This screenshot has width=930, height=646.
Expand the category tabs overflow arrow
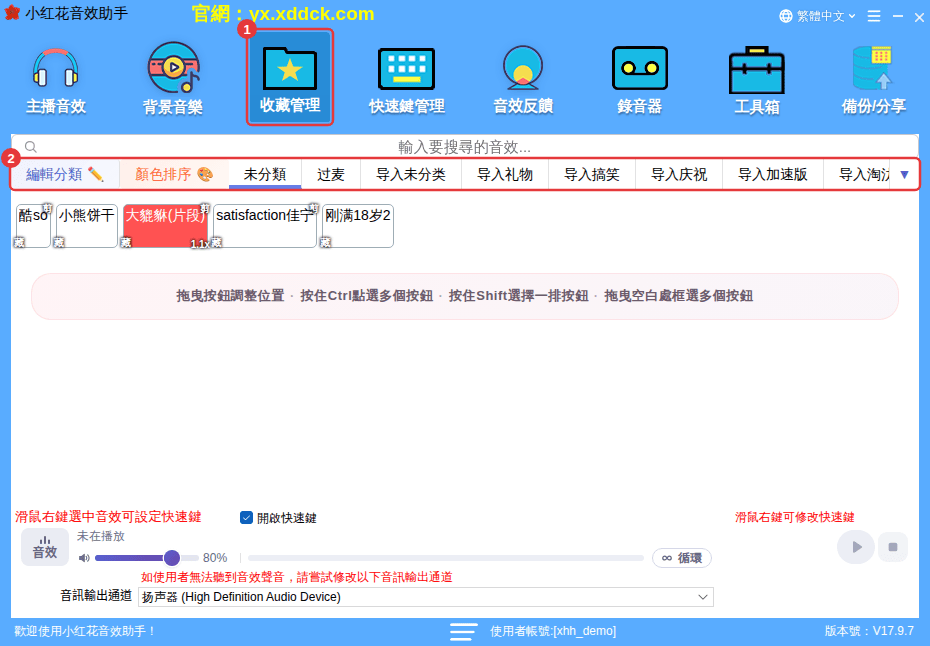tap(904, 174)
